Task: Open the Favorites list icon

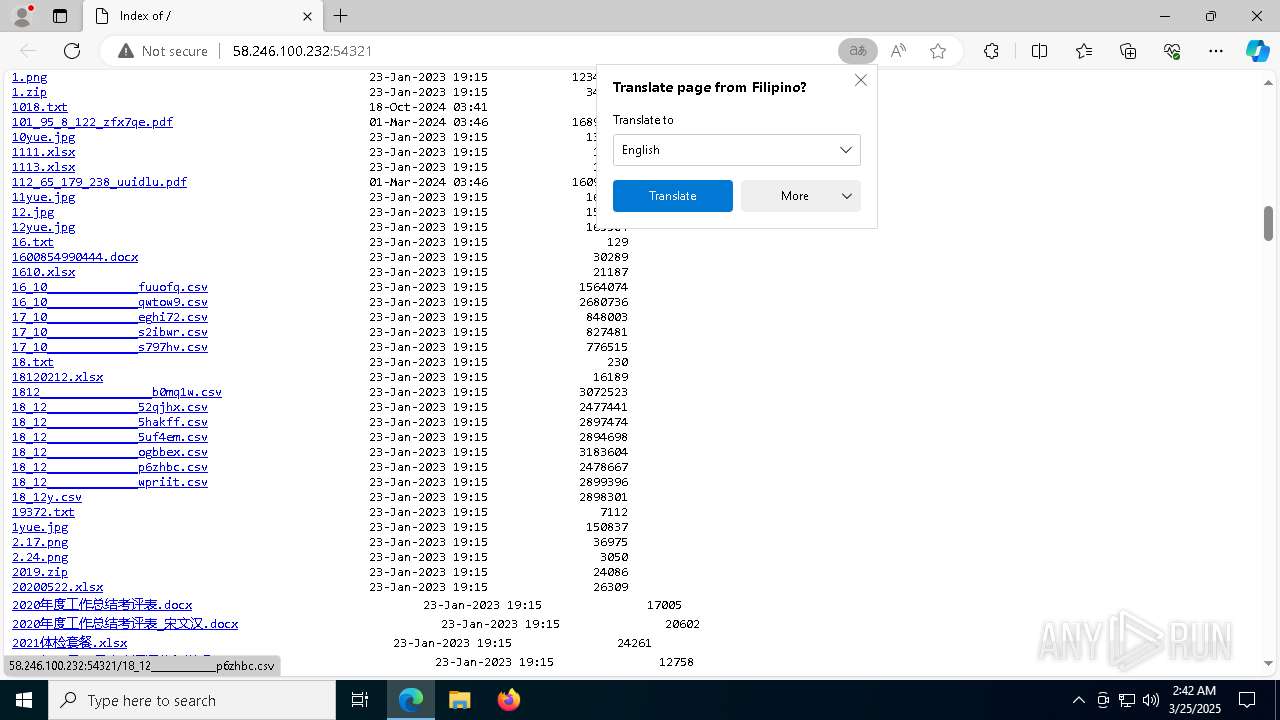Action: coord(1084,51)
